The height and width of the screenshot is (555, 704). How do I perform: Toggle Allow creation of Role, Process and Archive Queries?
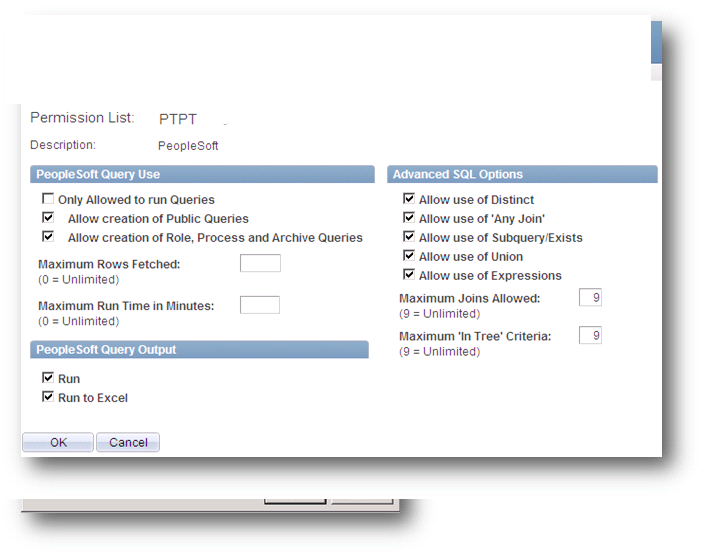(x=48, y=237)
